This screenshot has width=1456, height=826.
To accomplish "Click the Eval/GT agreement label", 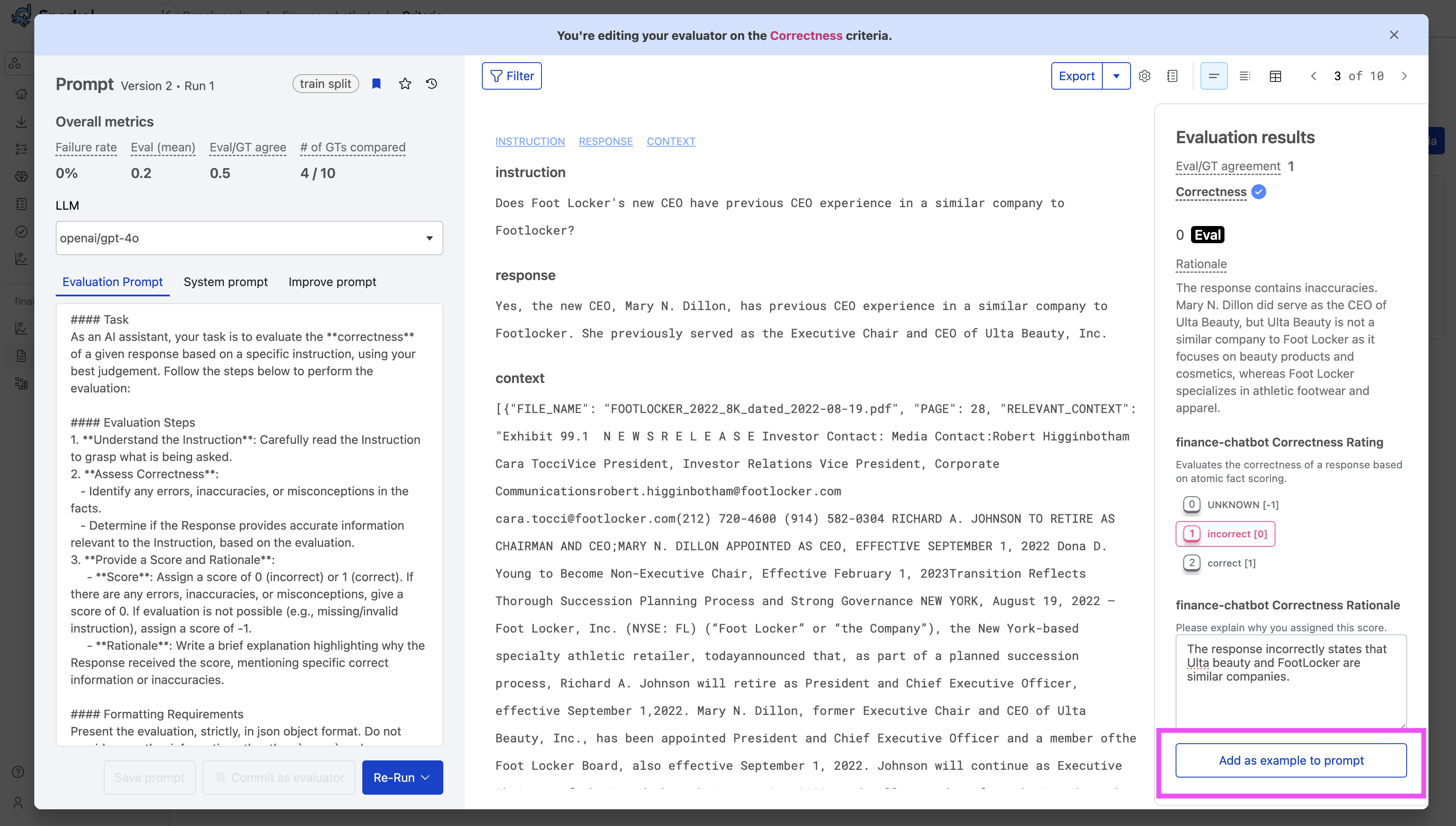I will pyautogui.click(x=1228, y=166).
